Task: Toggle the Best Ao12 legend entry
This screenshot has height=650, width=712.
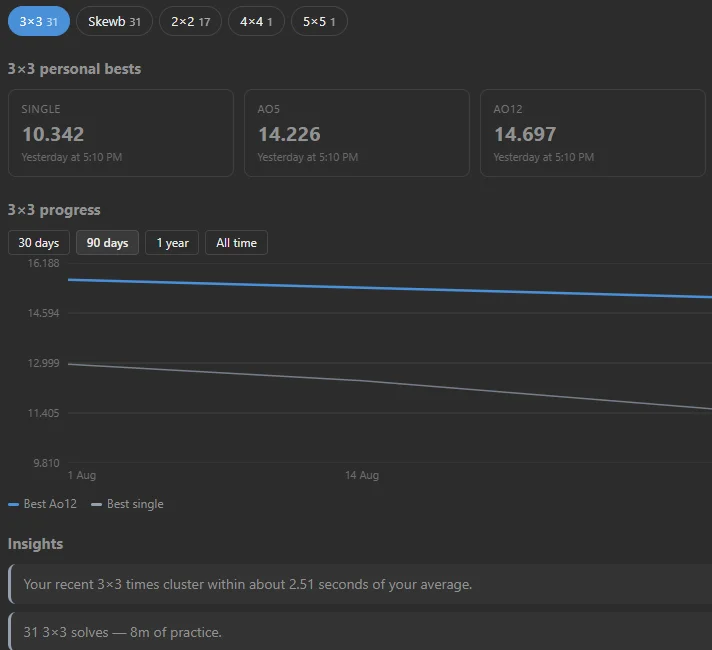Action: pos(43,504)
